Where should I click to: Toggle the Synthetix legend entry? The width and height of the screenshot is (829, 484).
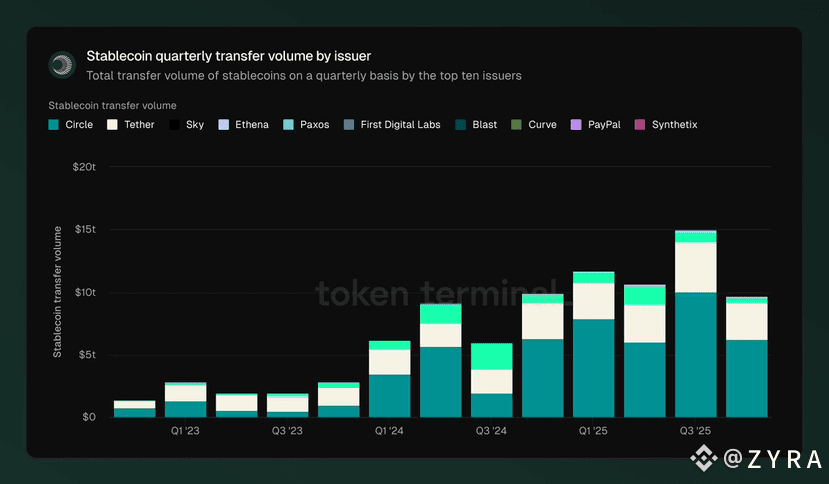(666, 125)
